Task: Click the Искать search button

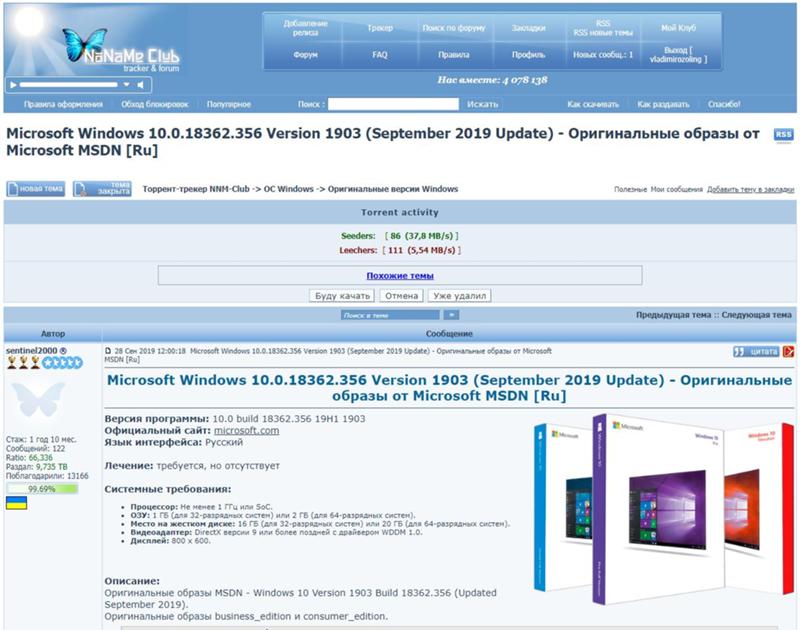Action: (x=482, y=104)
